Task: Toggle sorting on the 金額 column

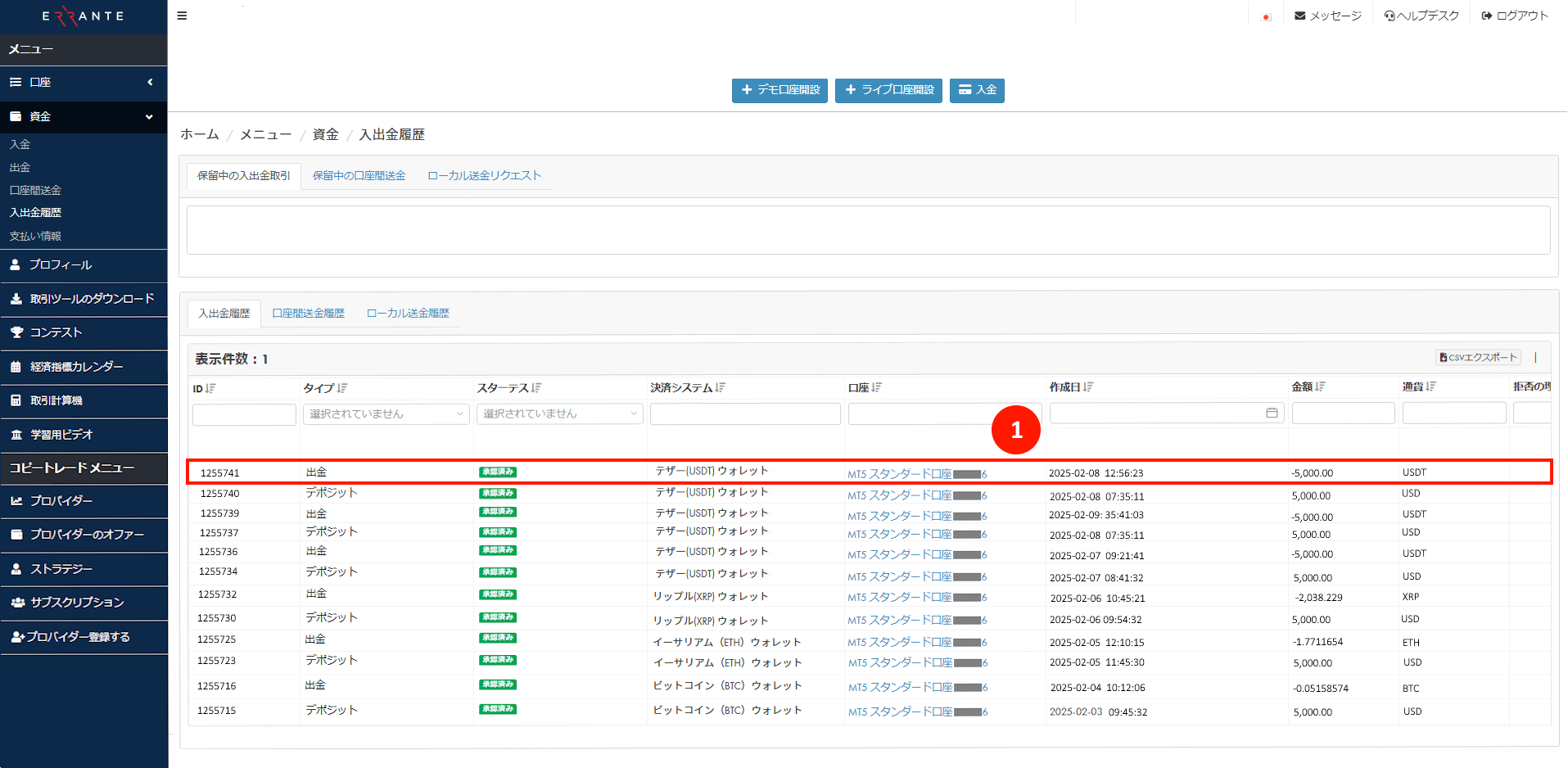Action: point(1322,386)
